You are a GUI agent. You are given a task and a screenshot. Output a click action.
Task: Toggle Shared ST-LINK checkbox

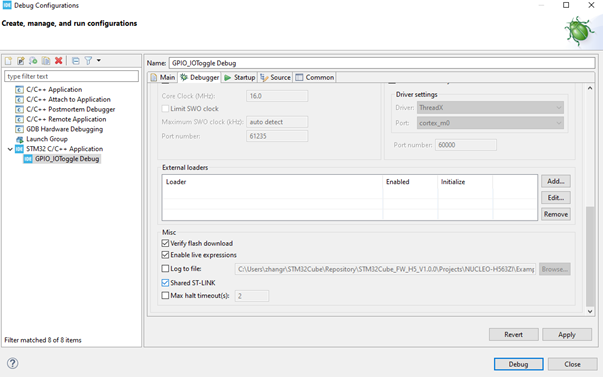165,283
